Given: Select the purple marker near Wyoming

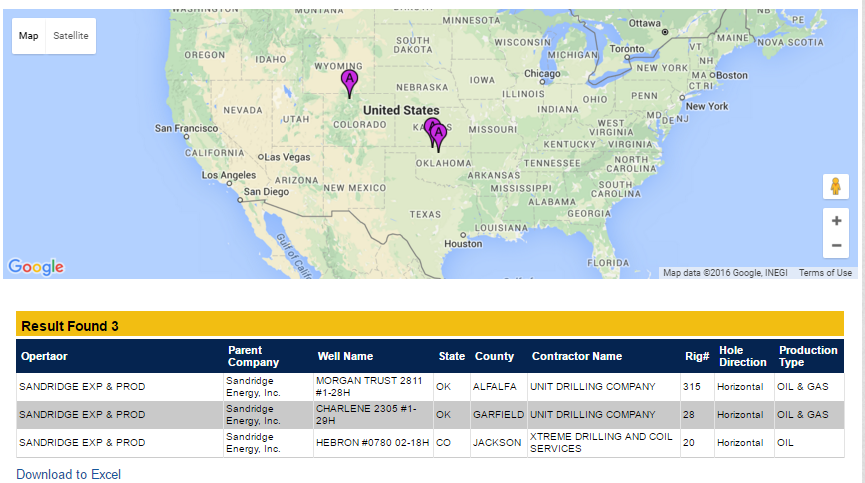Looking at the screenshot, I should [x=349, y=84].
